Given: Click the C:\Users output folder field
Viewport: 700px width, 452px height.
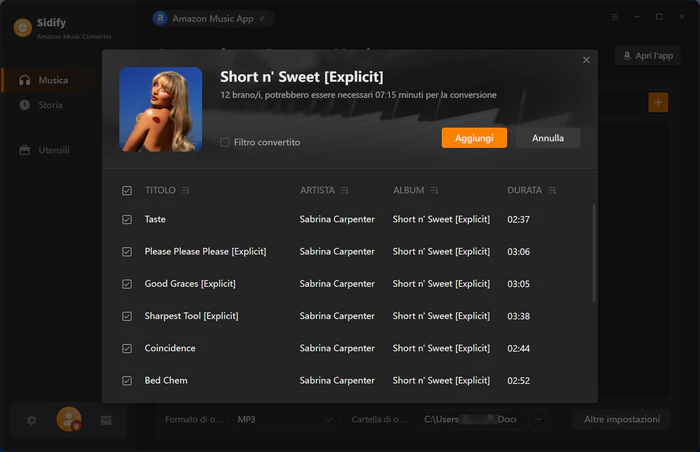Looking at the screenshot, I should click(470, 419).
